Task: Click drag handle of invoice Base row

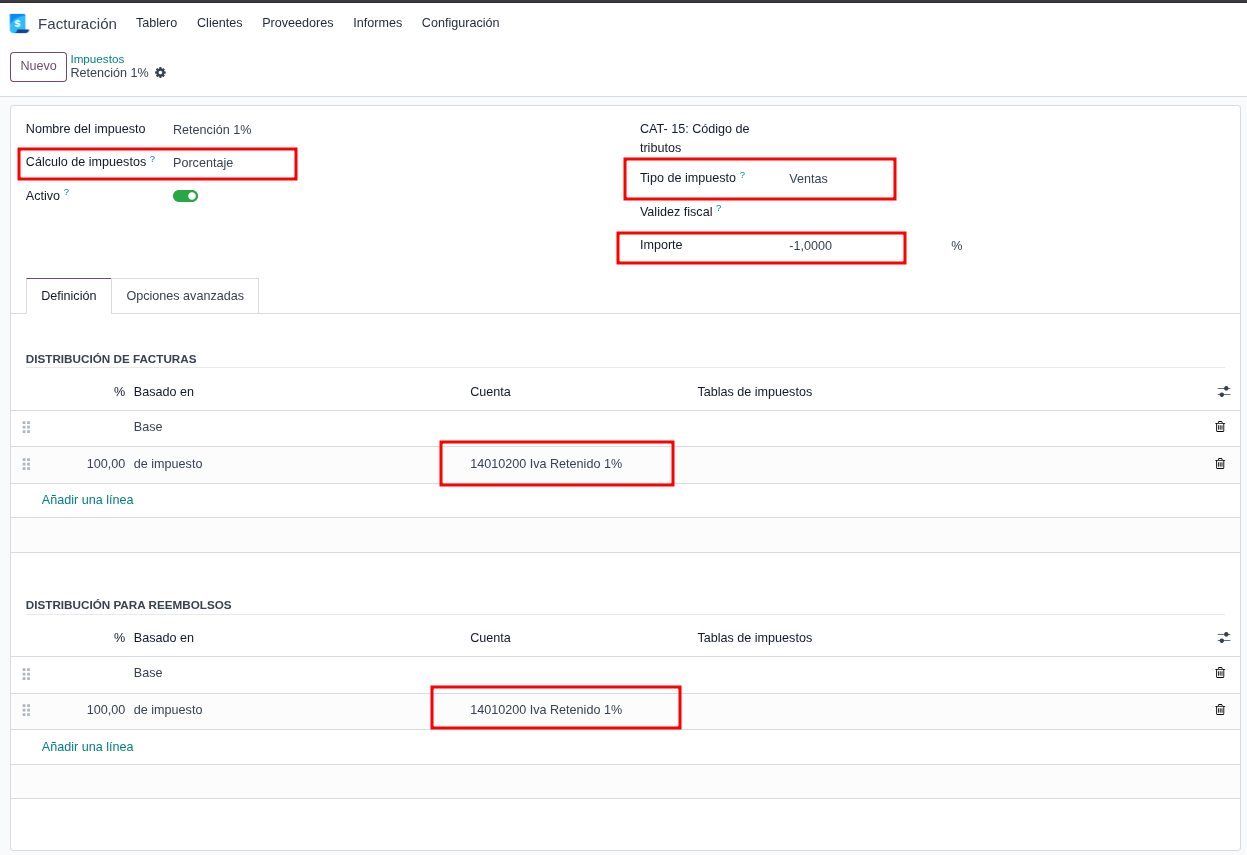Action: click(x=26, y=427)
